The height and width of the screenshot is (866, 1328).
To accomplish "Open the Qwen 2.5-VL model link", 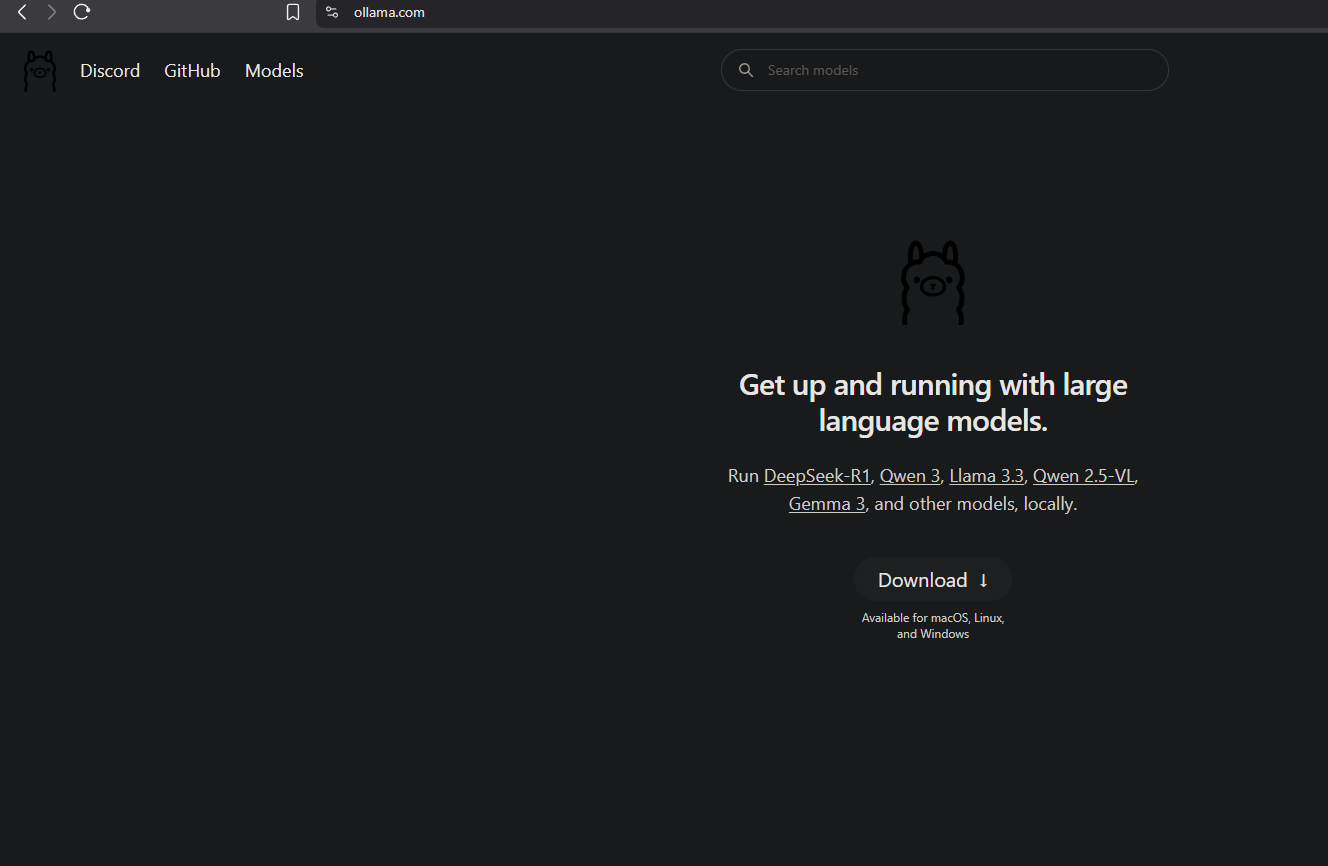I will click(x=1084, y=476).
